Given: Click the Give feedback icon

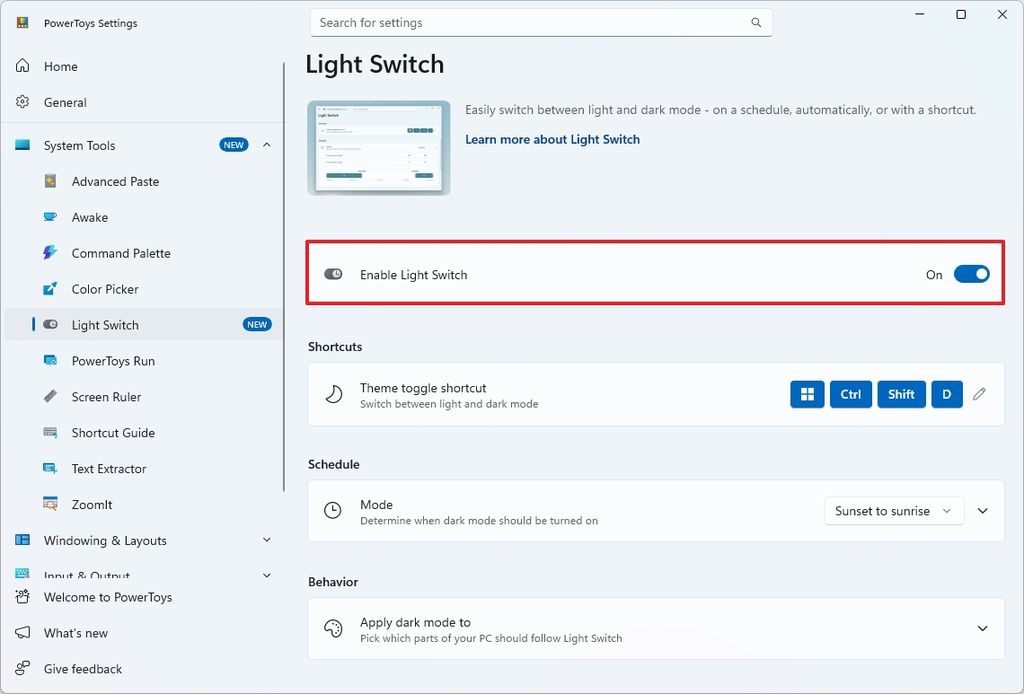Looking at the screenshot, I should pos(22,669).
